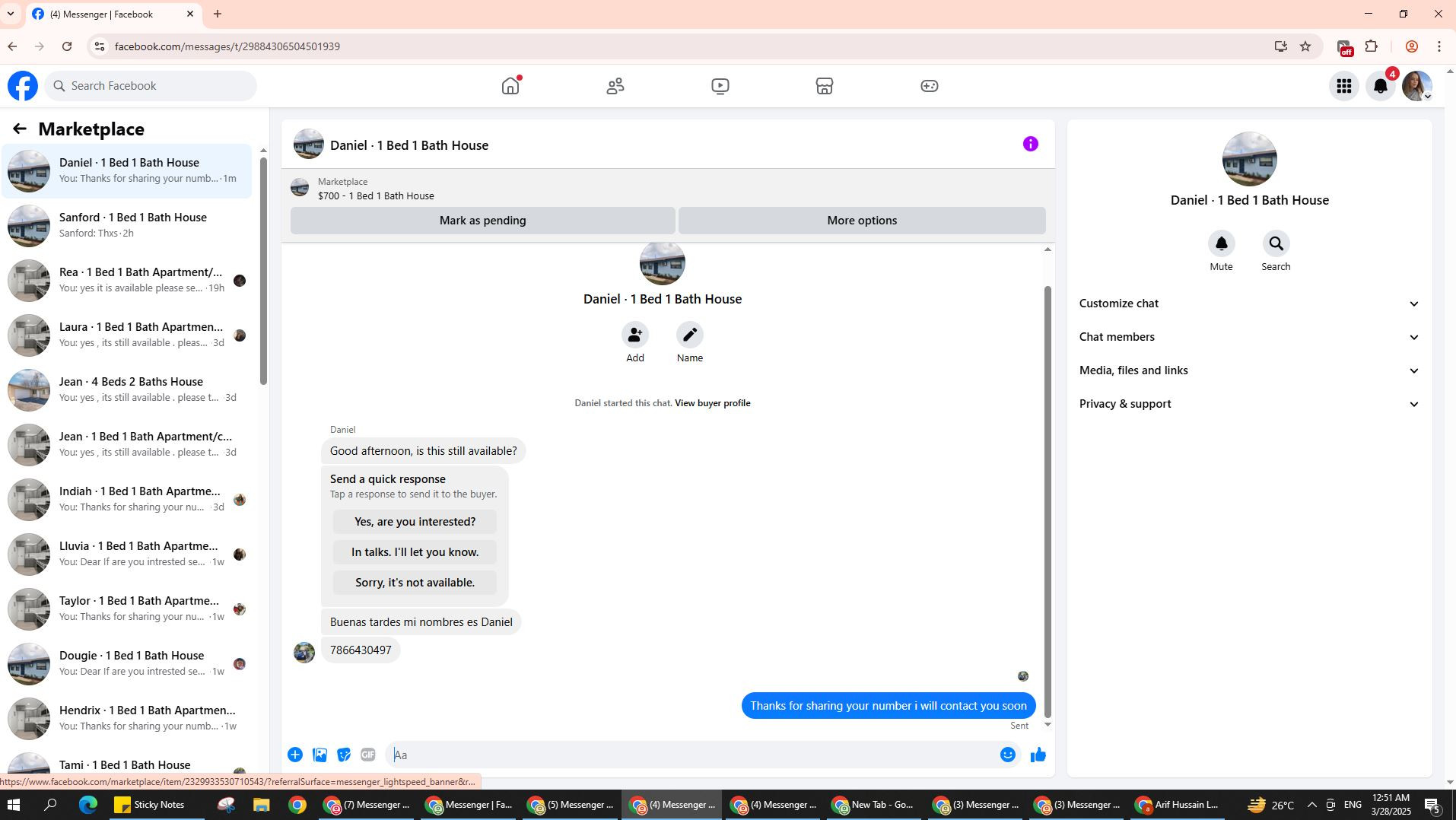This screenshot has height=820, width=1456.
Task: Click the Windows Start button
Action: [13, 805]
